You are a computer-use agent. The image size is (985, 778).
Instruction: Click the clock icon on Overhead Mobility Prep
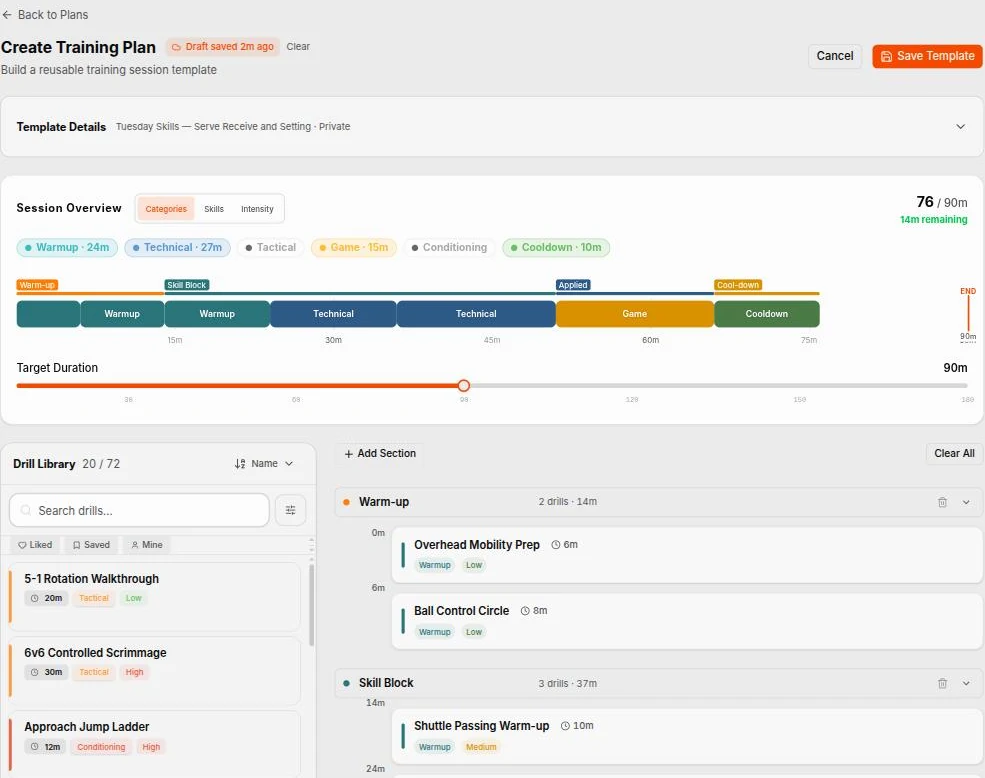(555, 545)
